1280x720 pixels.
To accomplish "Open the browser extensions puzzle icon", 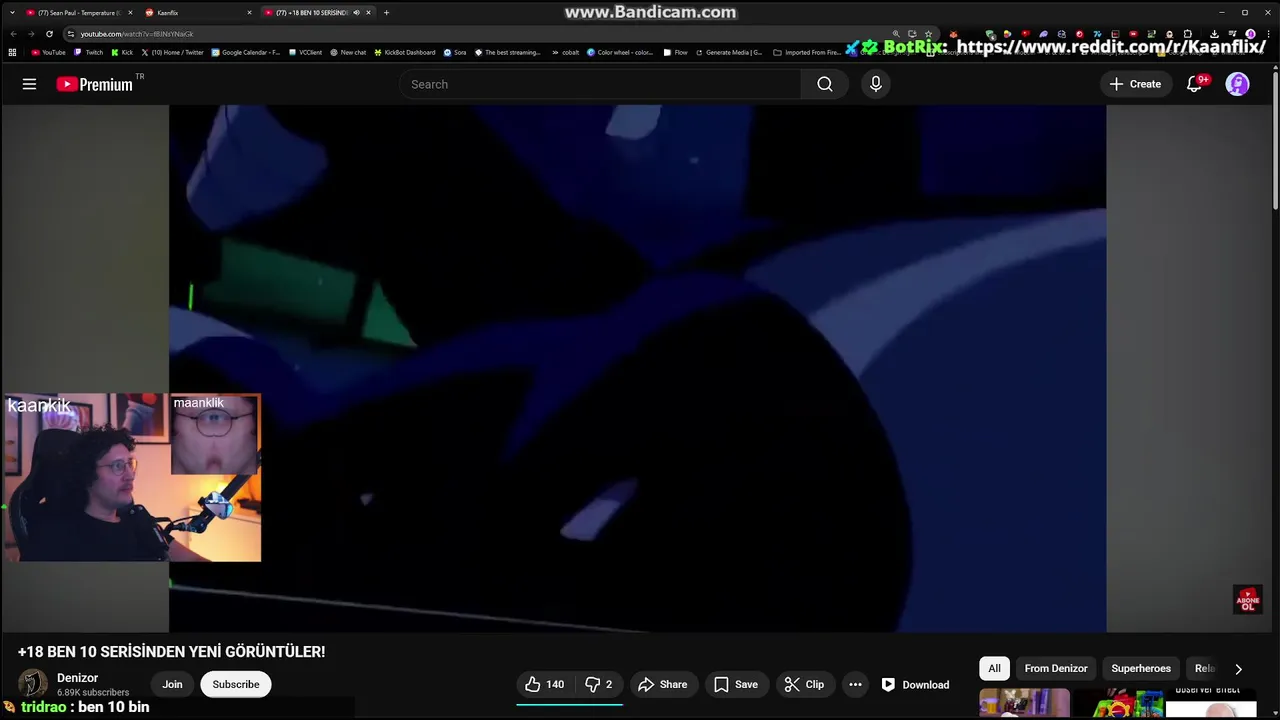I will (1187, 33).
